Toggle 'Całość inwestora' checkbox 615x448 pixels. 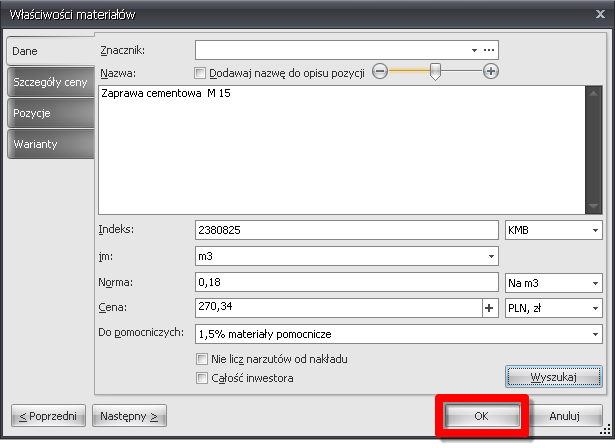202,378
